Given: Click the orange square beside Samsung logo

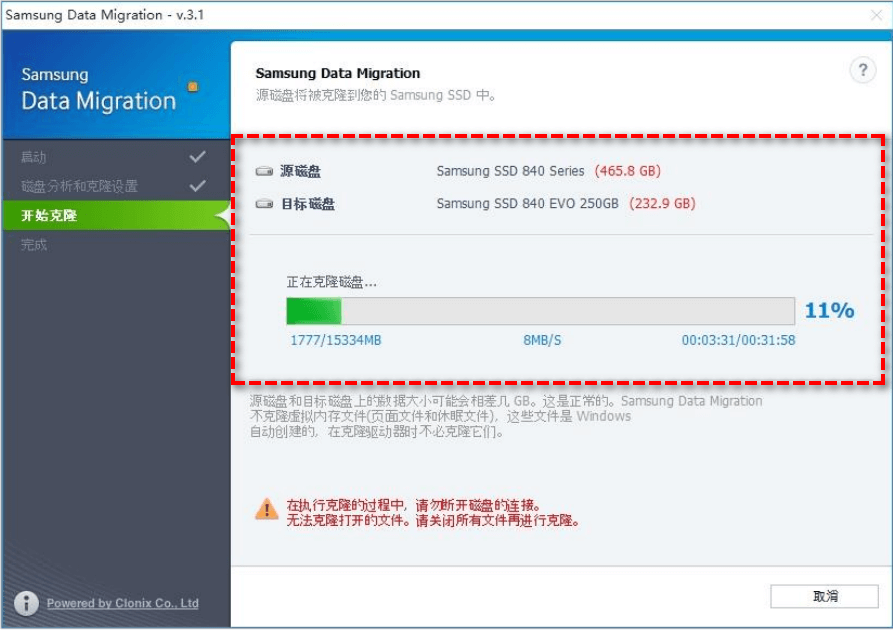Looking at the screenshot, I should (193, 86).
